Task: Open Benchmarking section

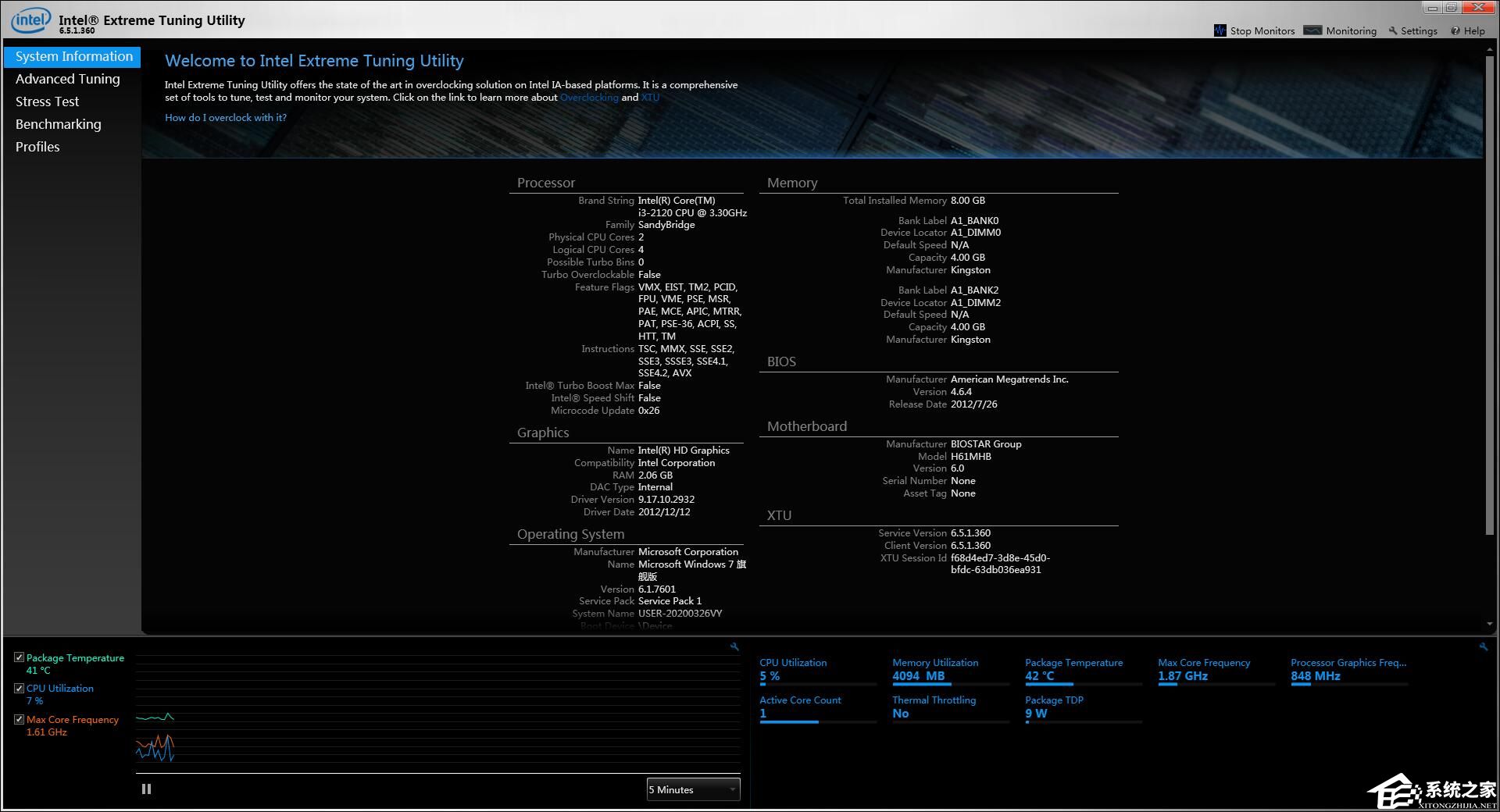Action: (58, 124)
